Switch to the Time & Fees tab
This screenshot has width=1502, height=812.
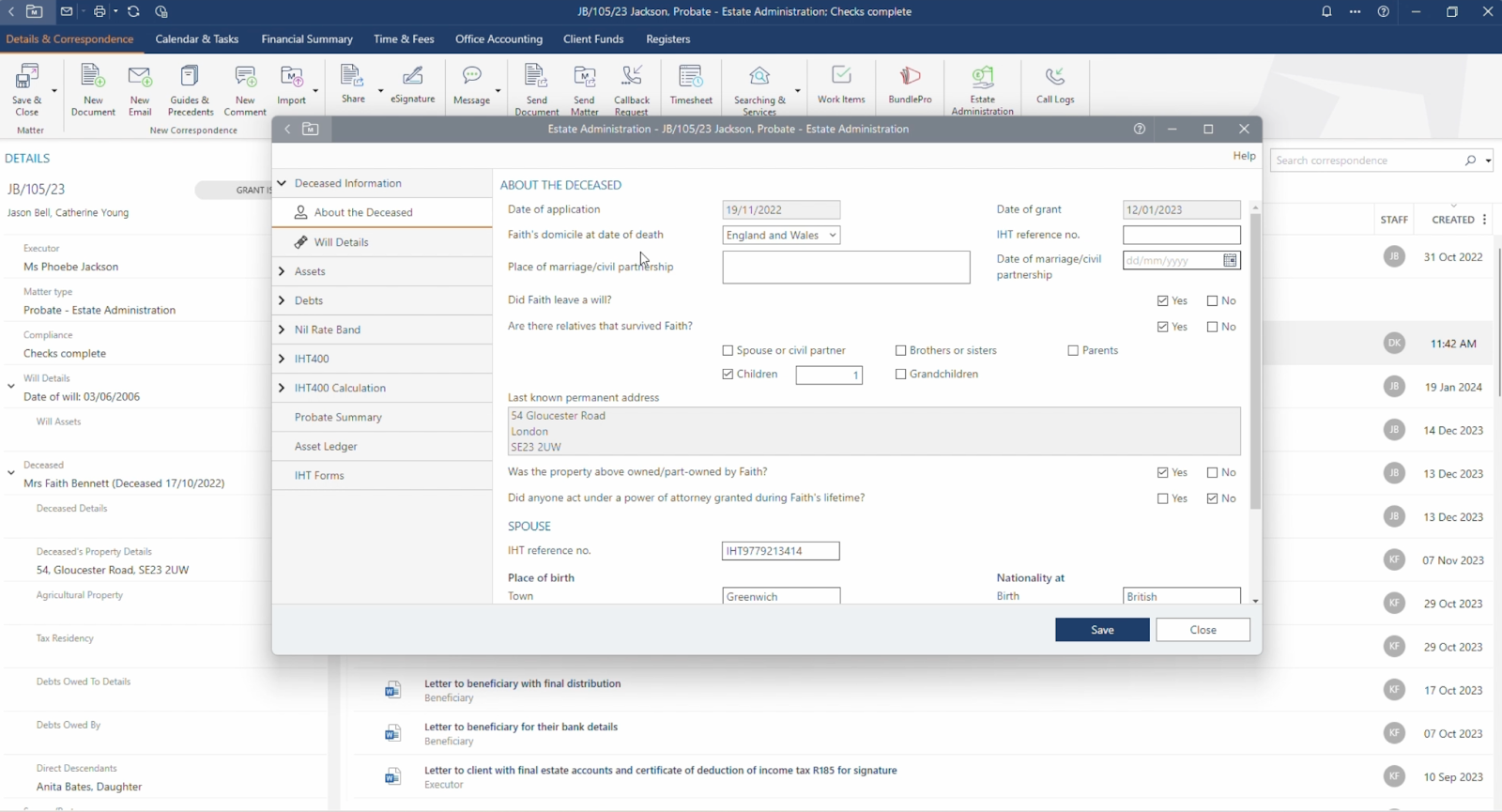click(x=404, y=38)
